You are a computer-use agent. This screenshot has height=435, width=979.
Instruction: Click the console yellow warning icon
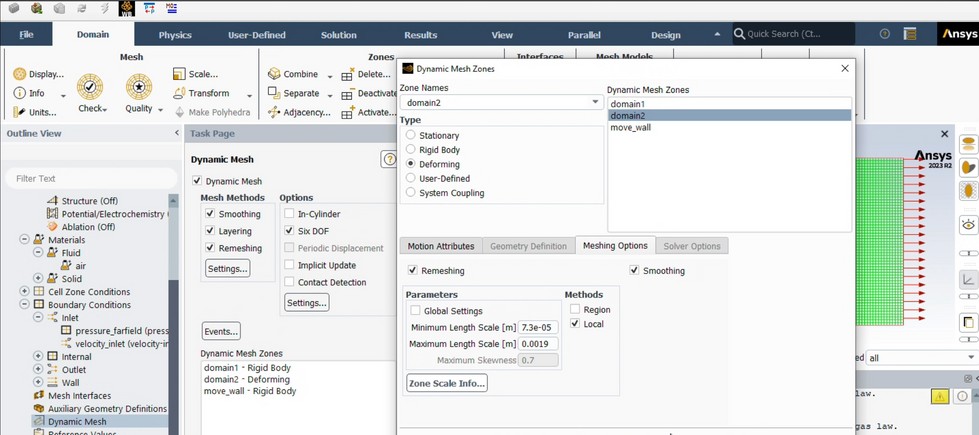coord(940,396)
